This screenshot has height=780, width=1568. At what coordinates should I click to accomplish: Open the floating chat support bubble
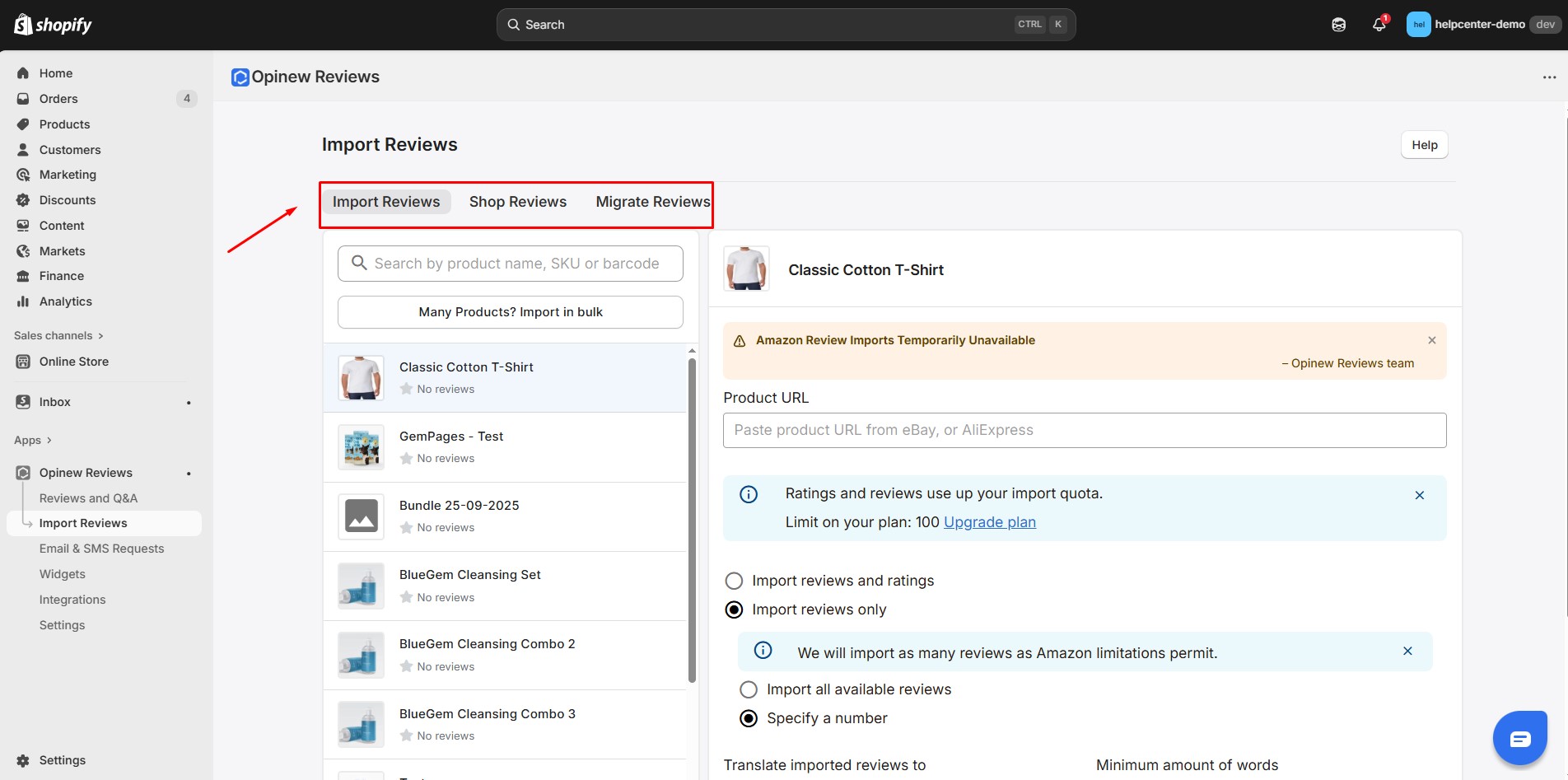pyautogui.click(x=1519, y=738)
